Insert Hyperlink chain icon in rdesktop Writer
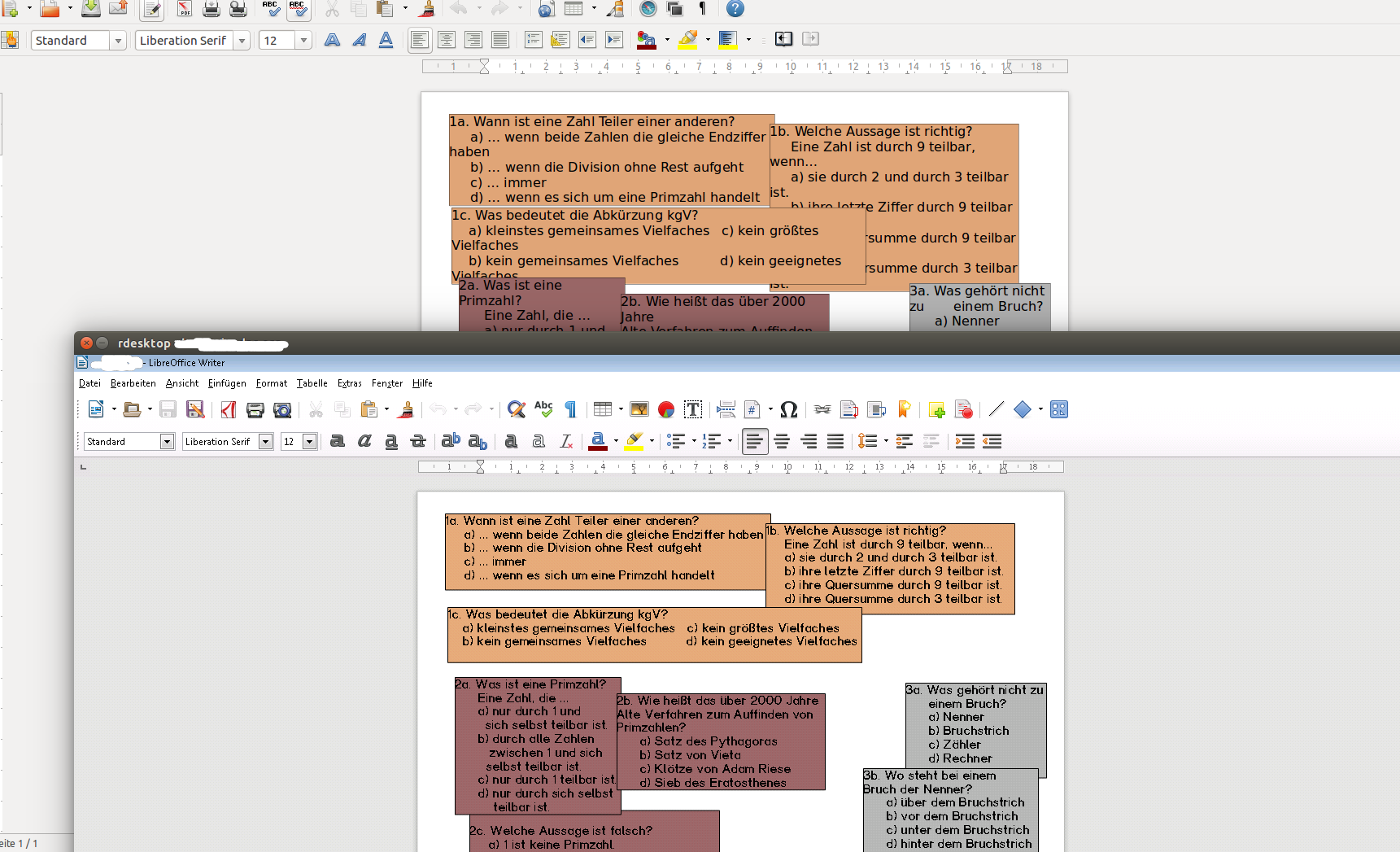Image resolution: width=1400 pixels, height=852 pixels. [822, 409]
